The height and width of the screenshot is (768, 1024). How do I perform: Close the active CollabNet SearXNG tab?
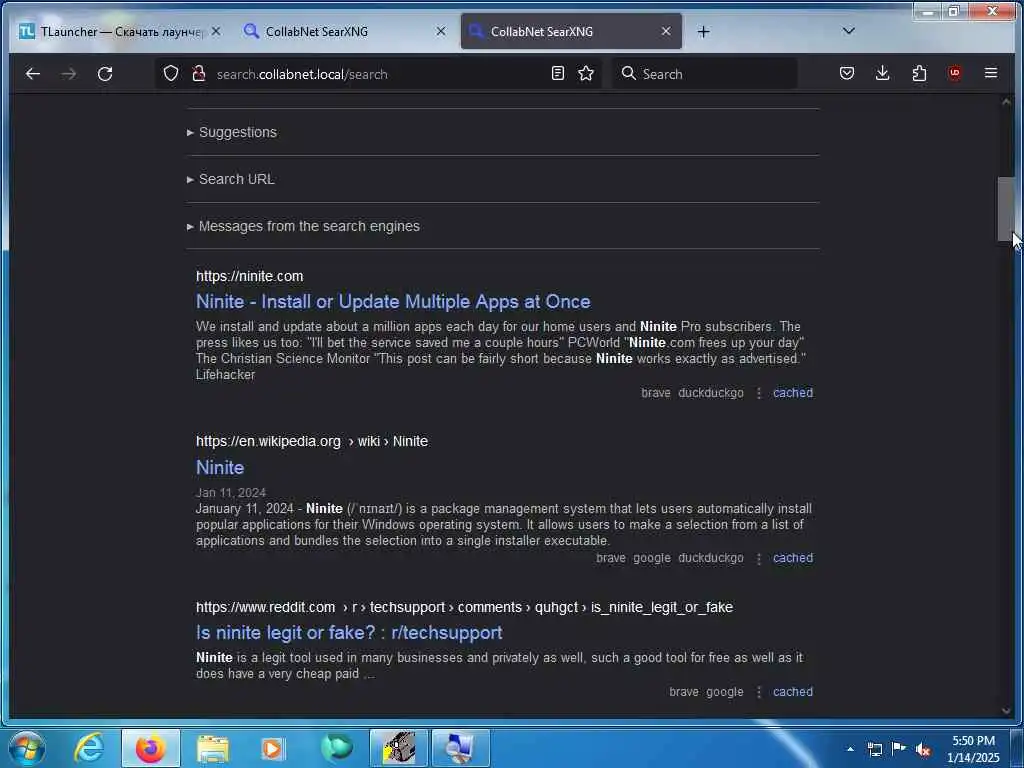666,31
